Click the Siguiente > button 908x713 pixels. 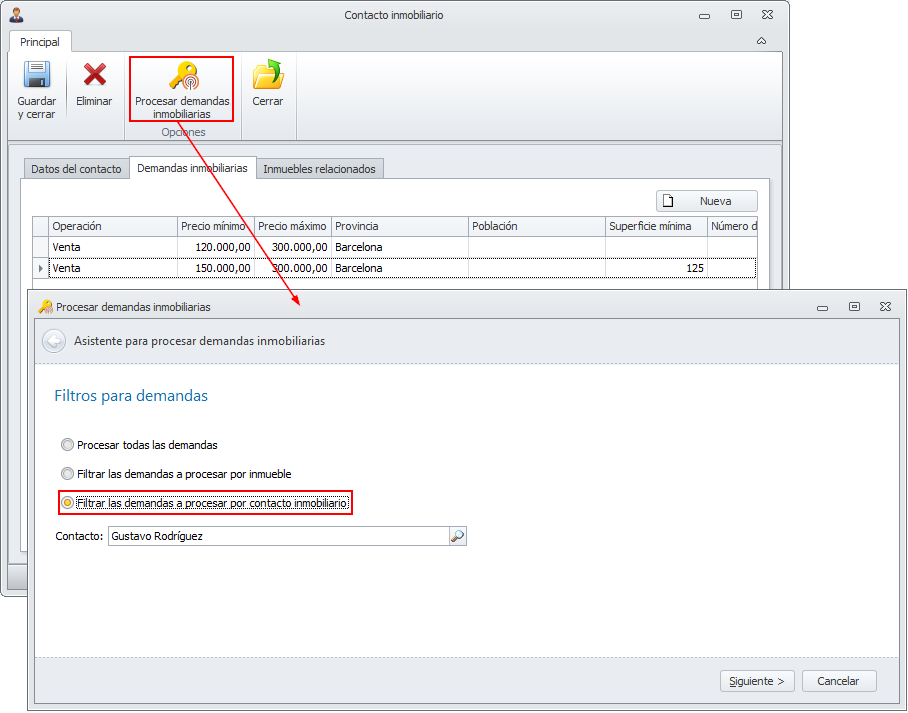pos(757,681)
